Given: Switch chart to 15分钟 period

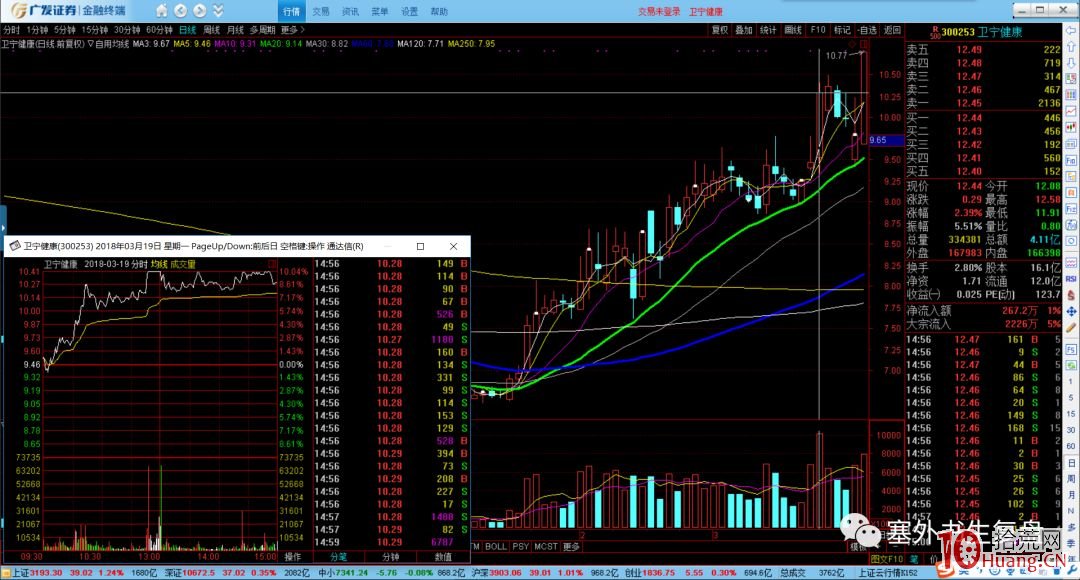Looking at the screenshot, I should tap(95, 30).
